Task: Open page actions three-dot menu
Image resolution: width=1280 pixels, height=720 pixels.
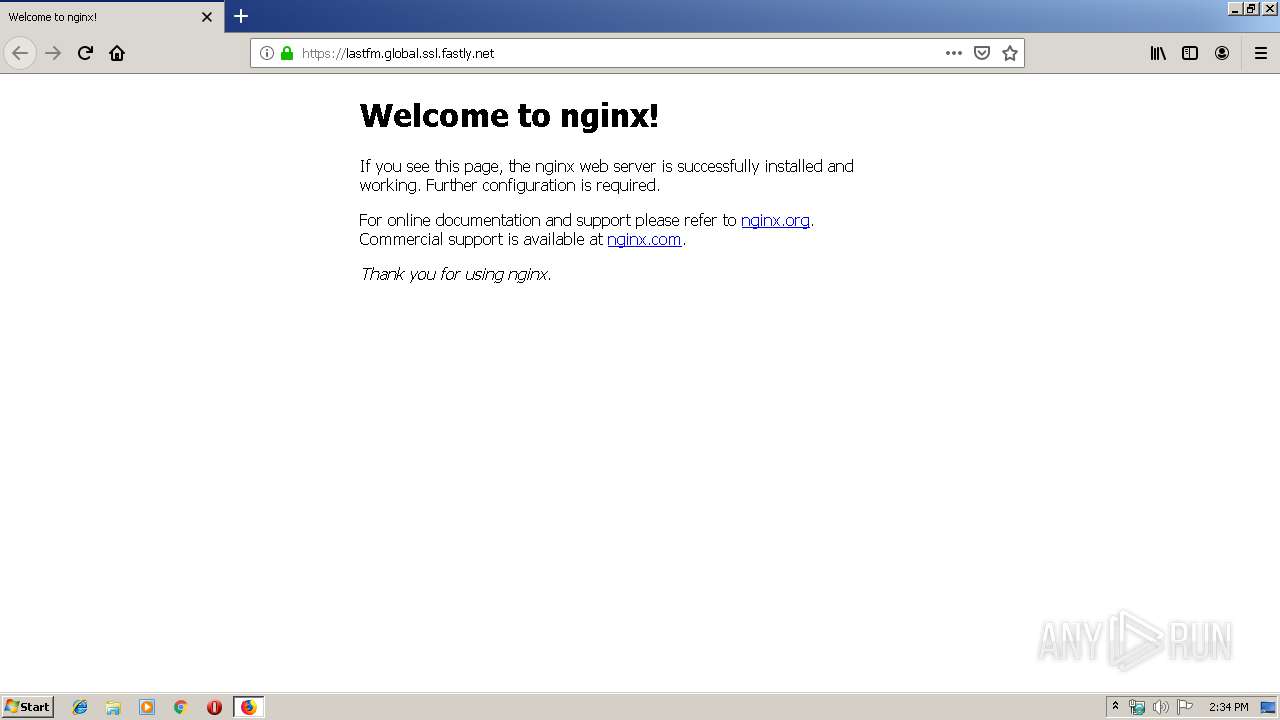Action: click(x=954, y=53)
